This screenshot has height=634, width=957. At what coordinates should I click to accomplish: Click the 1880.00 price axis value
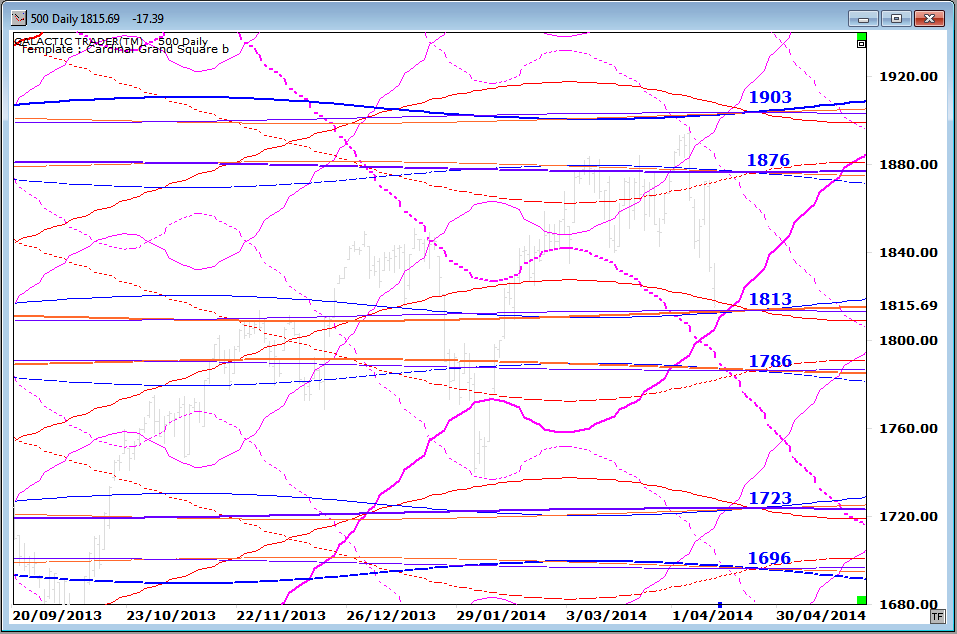pyautogui.click(x=908, y=164)
